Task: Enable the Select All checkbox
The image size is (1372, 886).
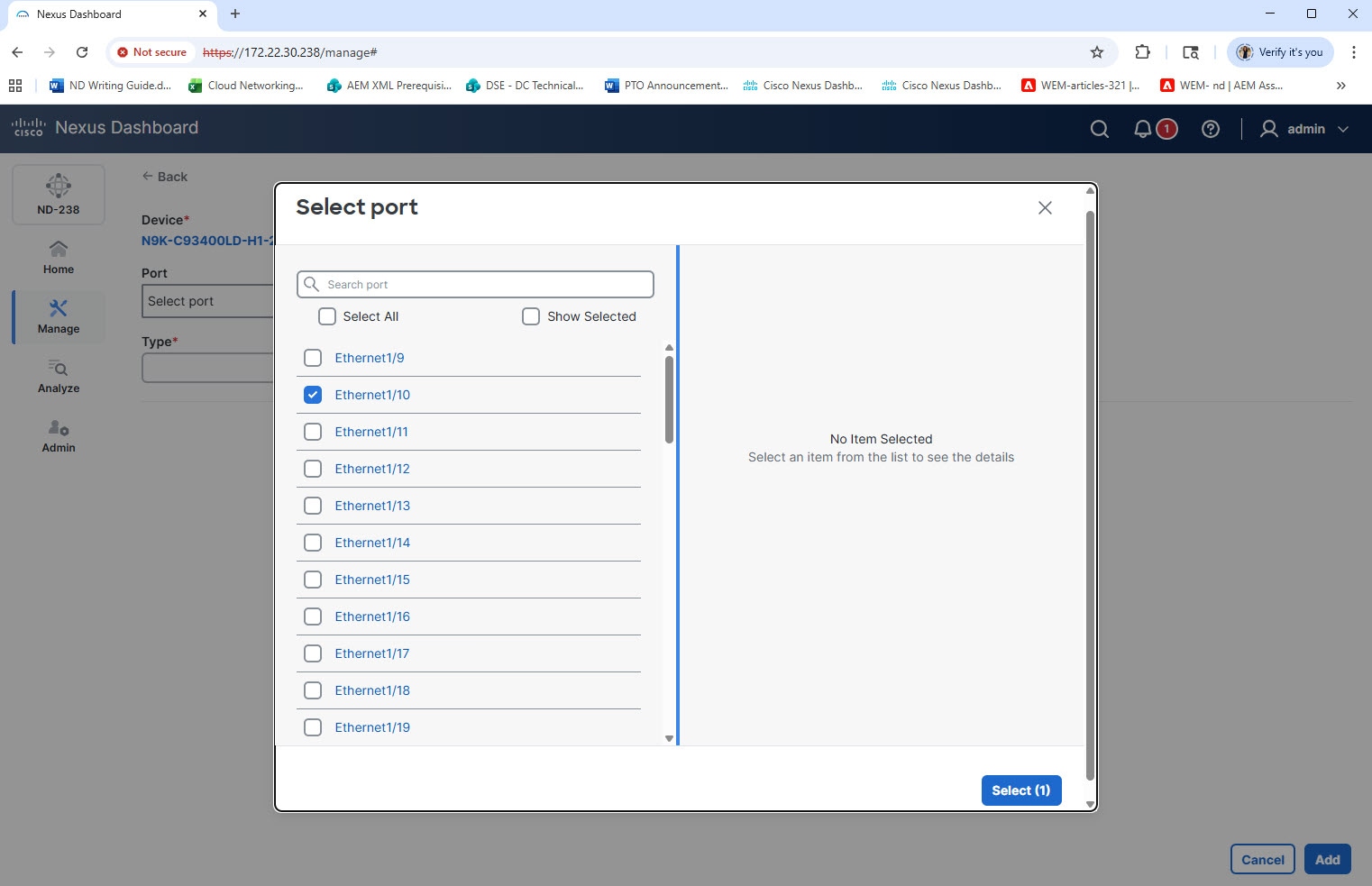Action: (x=326, y=316)
